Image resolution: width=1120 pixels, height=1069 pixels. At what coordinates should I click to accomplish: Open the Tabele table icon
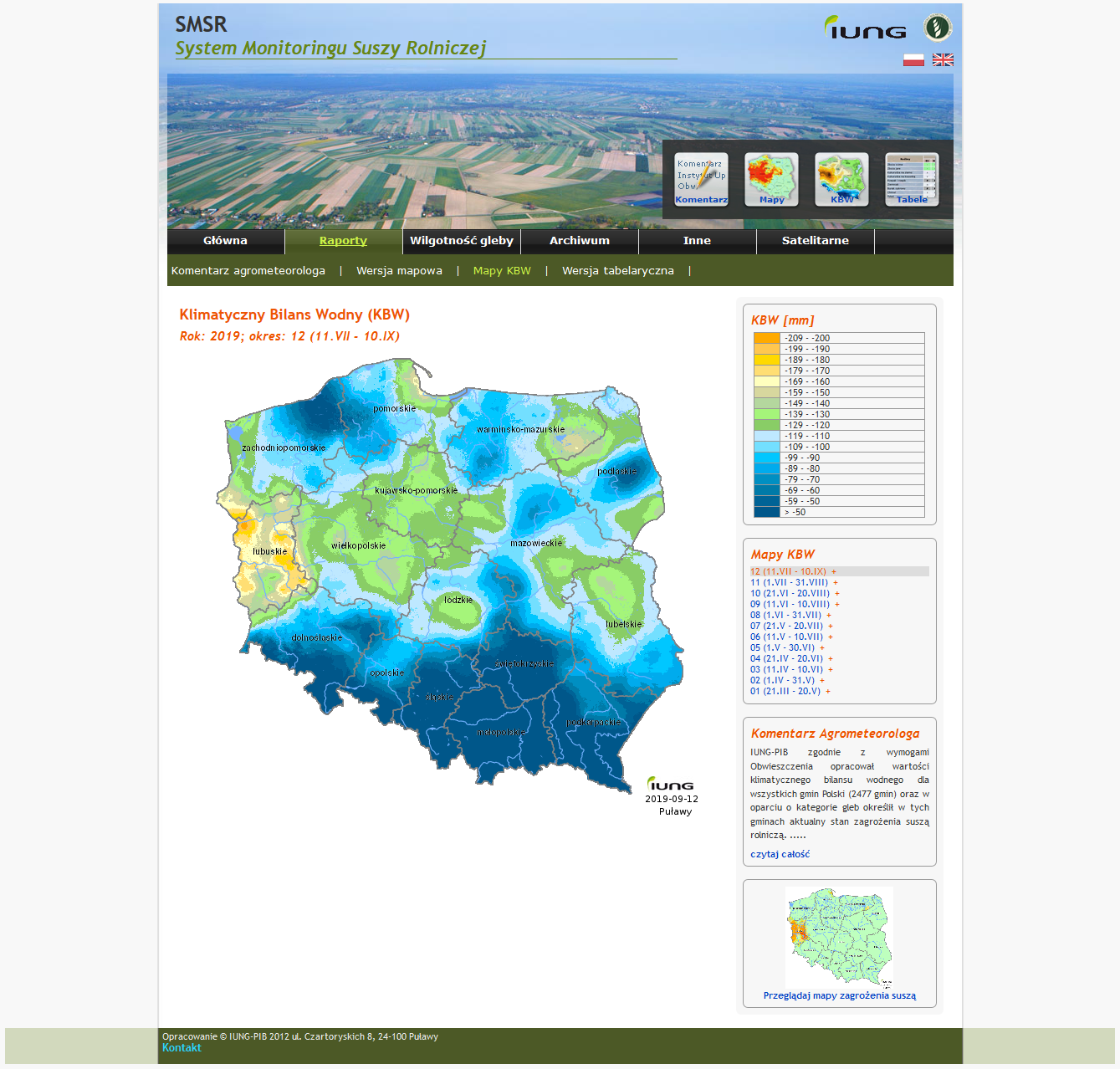[x=912, y=178]
